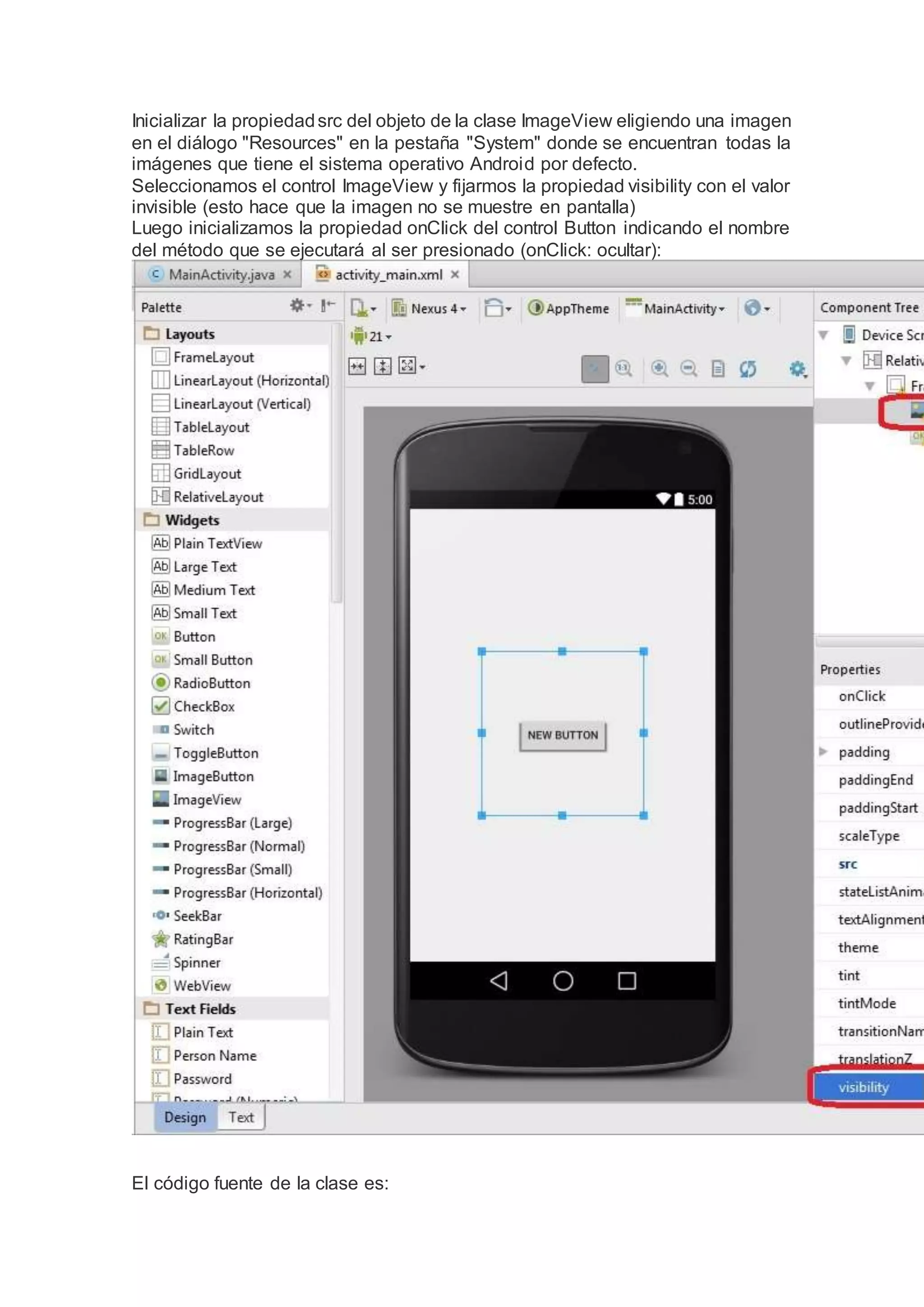Open the Nexus 4 device dropdown
The width and height of the screenshot is (924, 1307).
430,309
